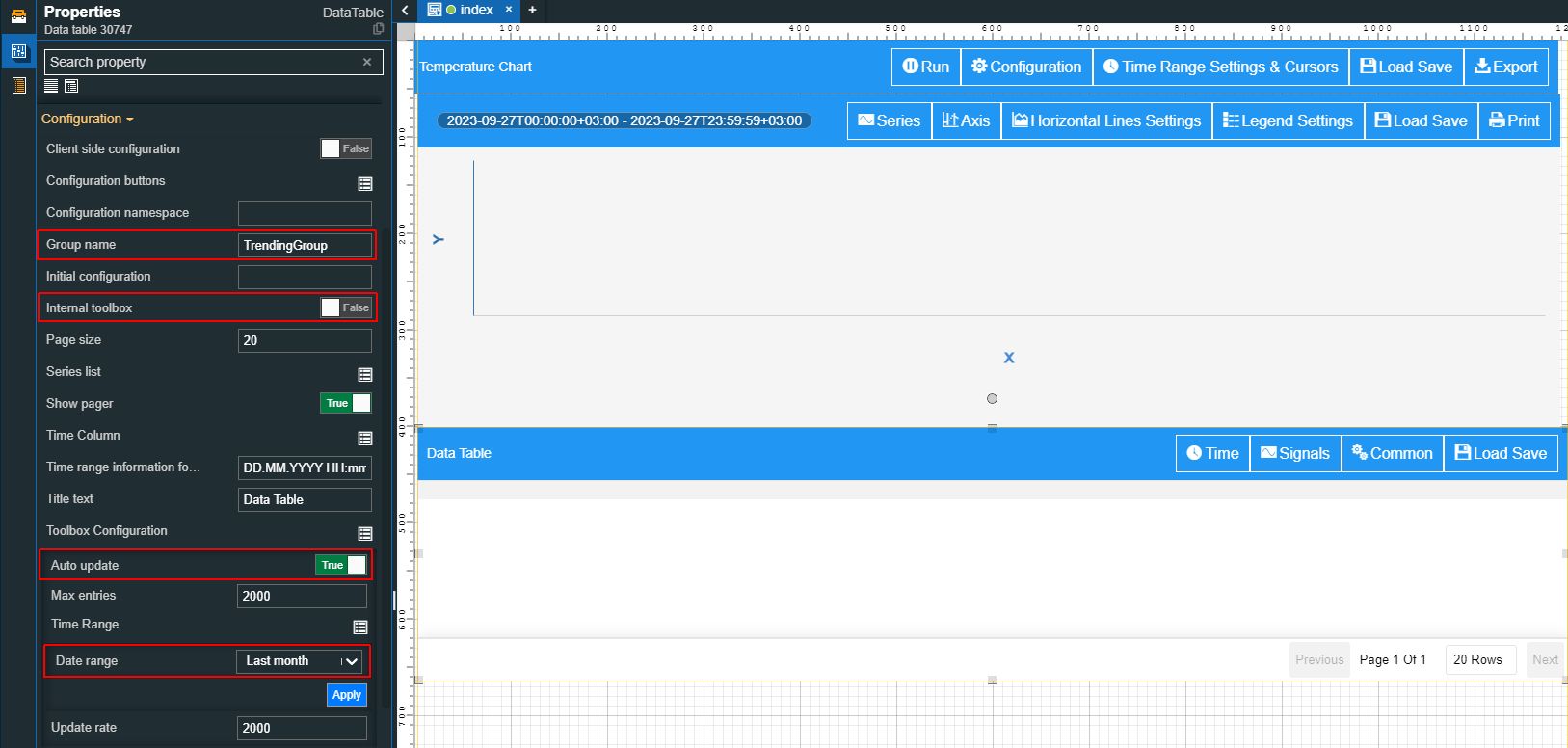Click the date range pill label
The height and width of the screenshot is (748, 1568).
tap(625, 120)
